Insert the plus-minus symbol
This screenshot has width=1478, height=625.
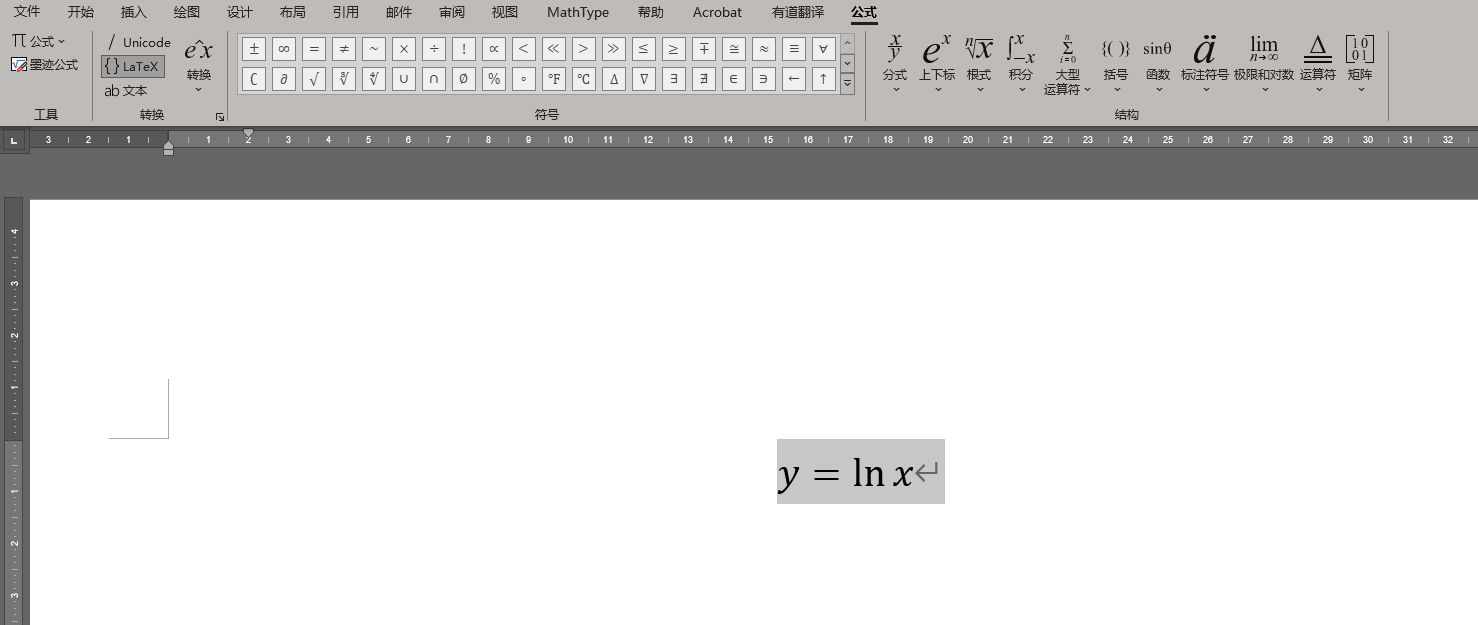coord(253,48)
